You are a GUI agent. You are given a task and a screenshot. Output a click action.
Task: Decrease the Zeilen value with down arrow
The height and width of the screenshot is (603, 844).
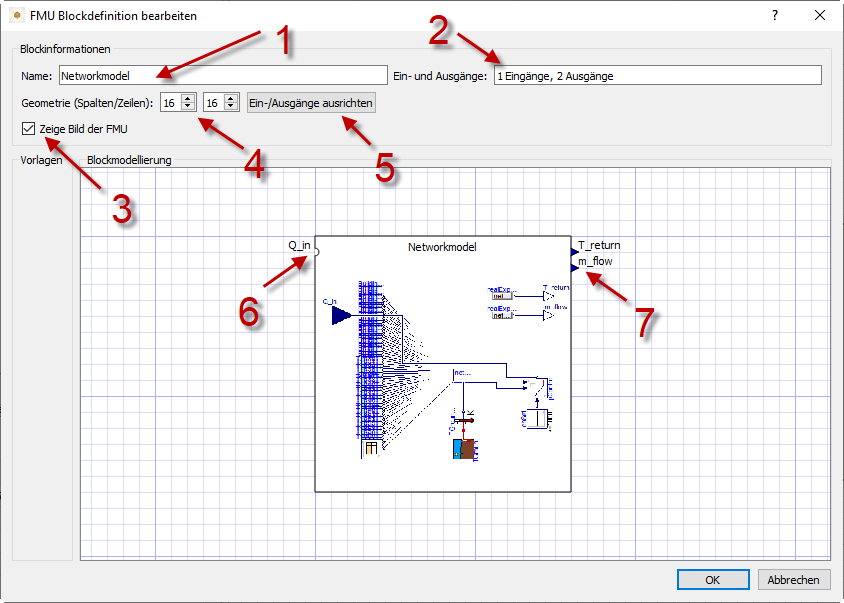(x=231, y=107)
